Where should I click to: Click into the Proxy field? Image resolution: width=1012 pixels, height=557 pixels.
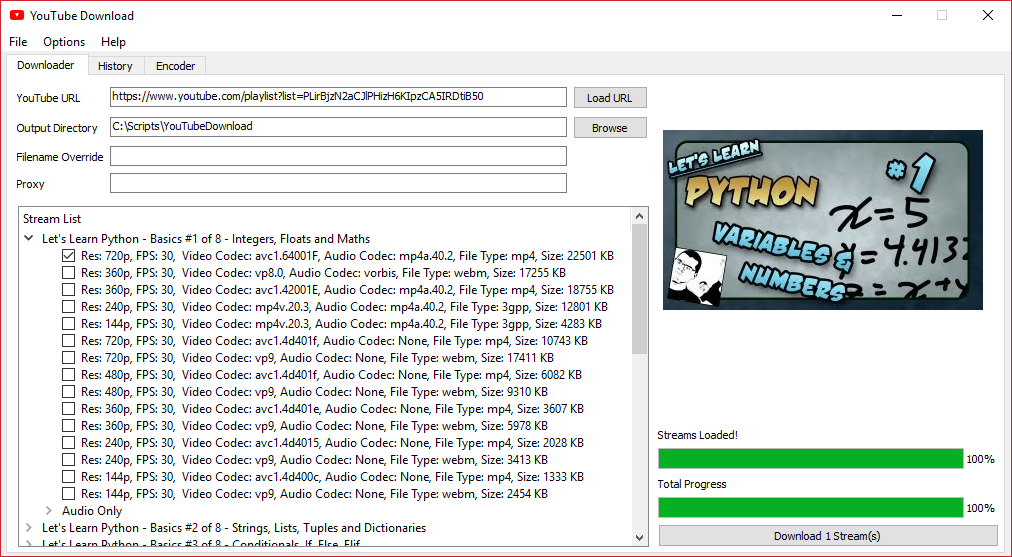click(x=338, y=183)
